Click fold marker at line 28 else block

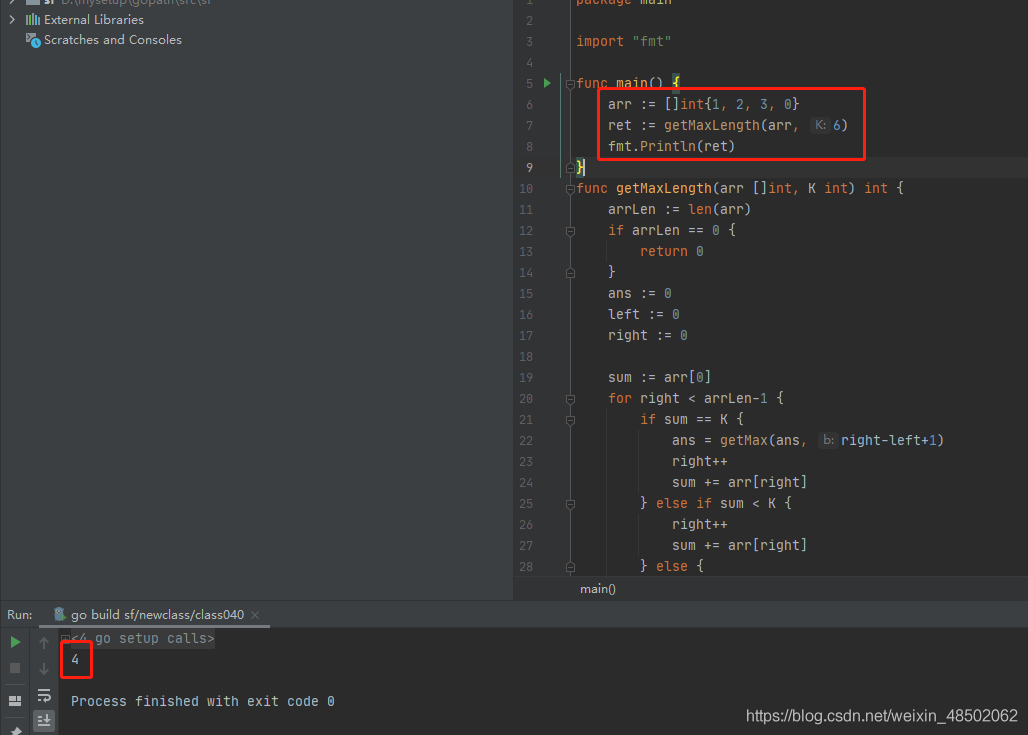point(570,567)
